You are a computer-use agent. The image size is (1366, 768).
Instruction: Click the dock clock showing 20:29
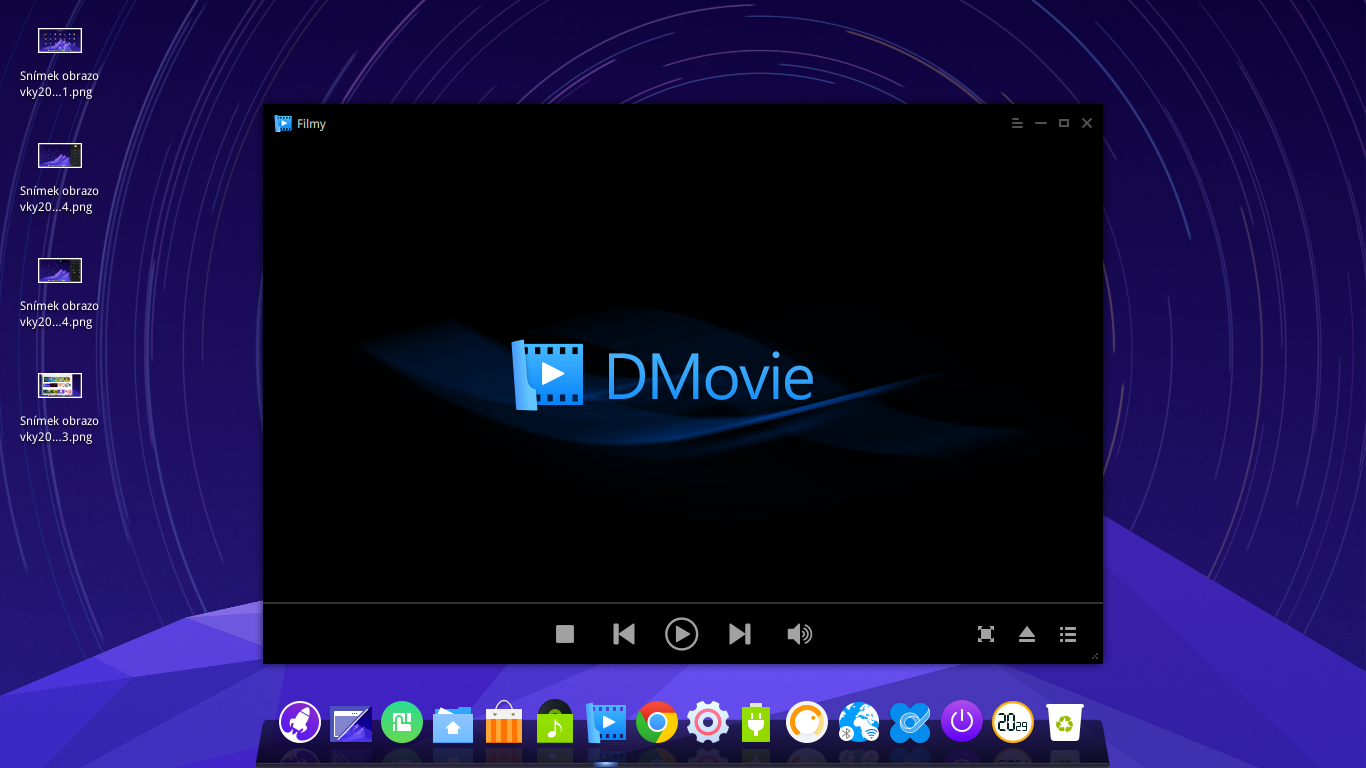(x=1013, y=721)
